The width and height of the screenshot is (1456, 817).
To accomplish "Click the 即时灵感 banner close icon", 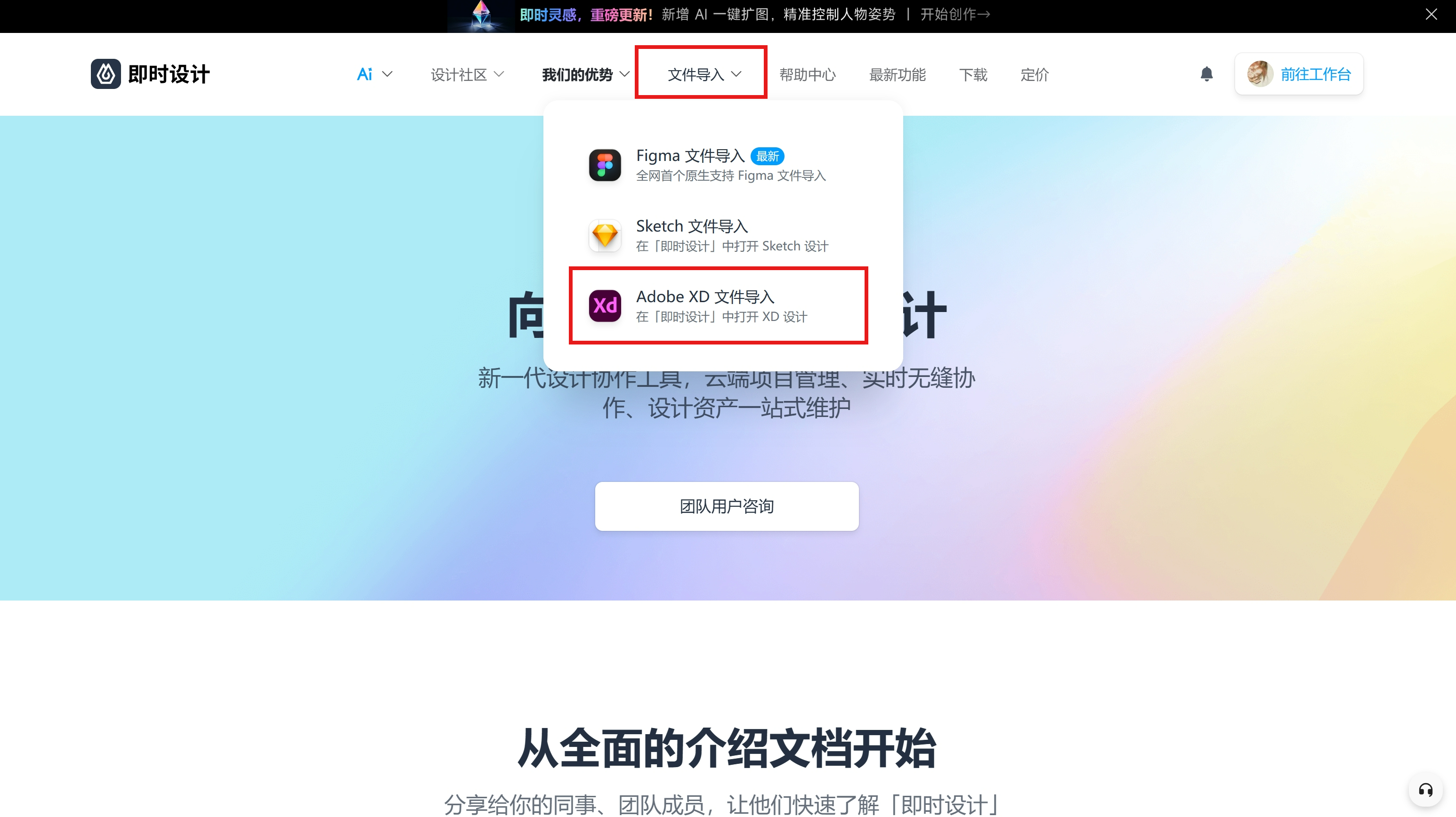I will (1431, 13).
